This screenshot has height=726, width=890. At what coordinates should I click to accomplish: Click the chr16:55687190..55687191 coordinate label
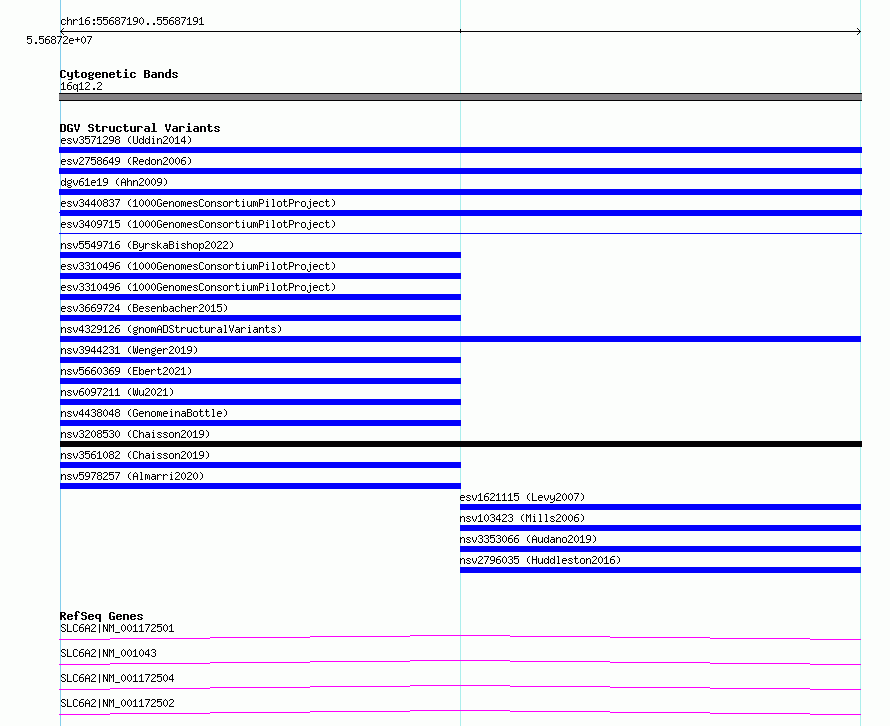pos(132,22)
